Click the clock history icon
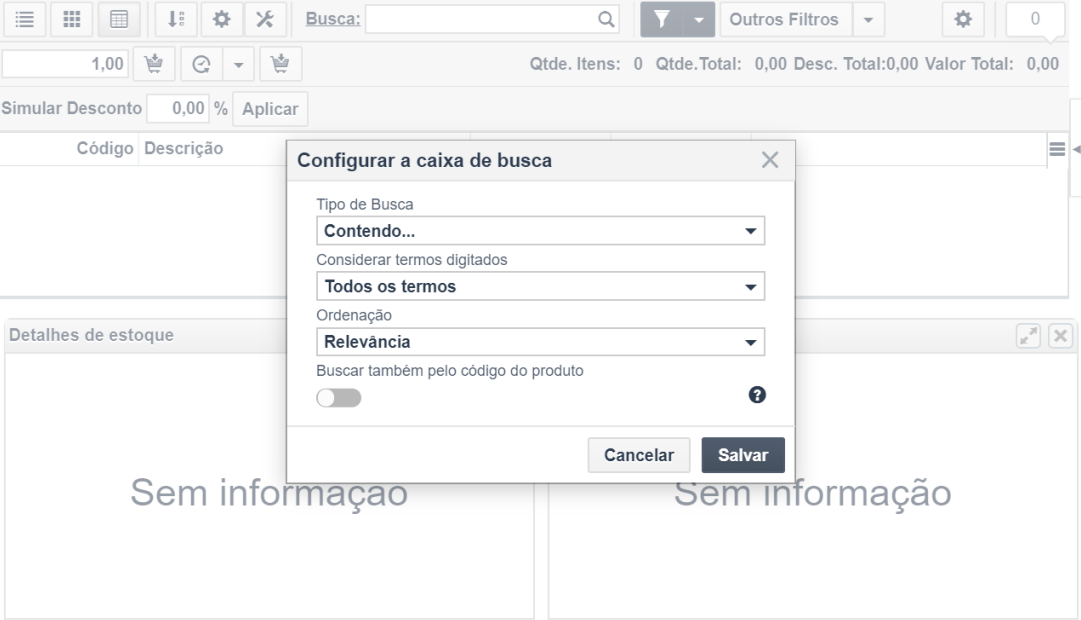1081x620 pixels. click(201, 64)
